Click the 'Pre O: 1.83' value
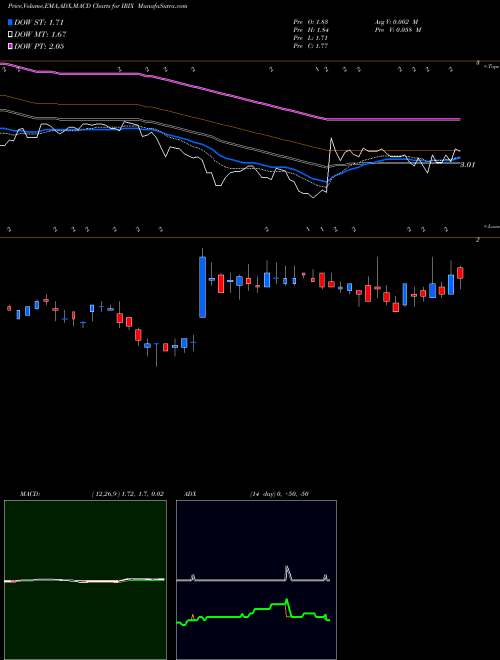The height and width of the screenshot is (660, 500). tap(311, 22)
